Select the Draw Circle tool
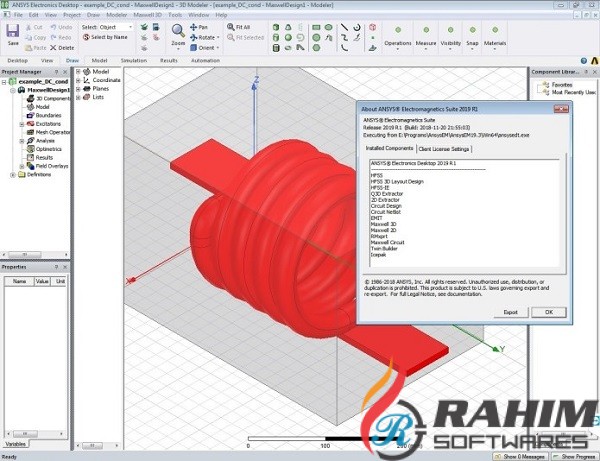600x461 pixels. 316,37
